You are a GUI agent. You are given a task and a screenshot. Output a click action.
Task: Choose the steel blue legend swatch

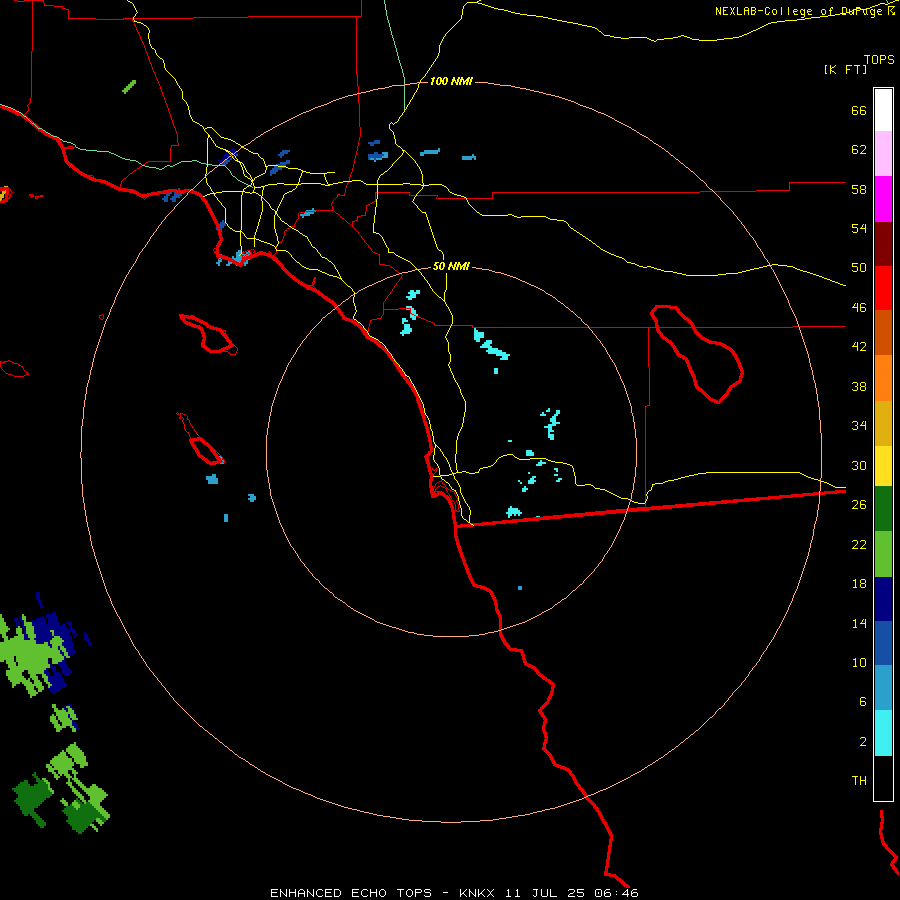pos(883,688)
